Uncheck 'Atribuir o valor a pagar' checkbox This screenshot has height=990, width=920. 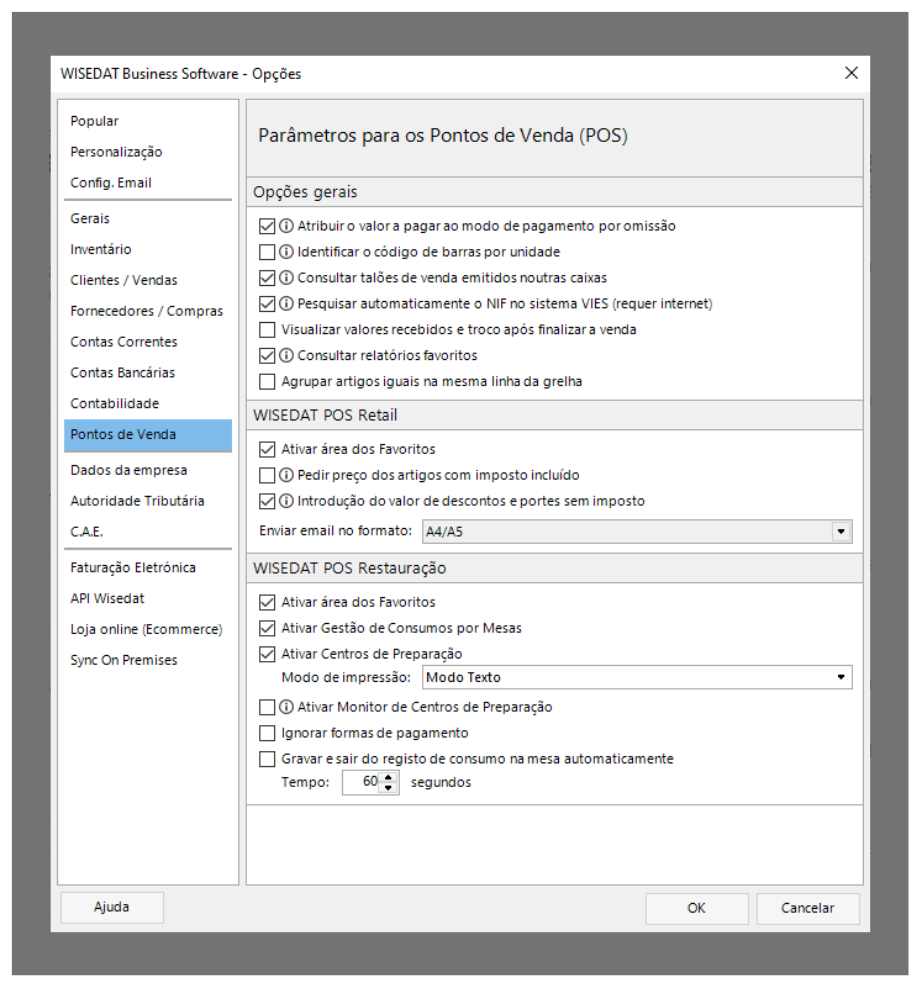tap(267, 226)
